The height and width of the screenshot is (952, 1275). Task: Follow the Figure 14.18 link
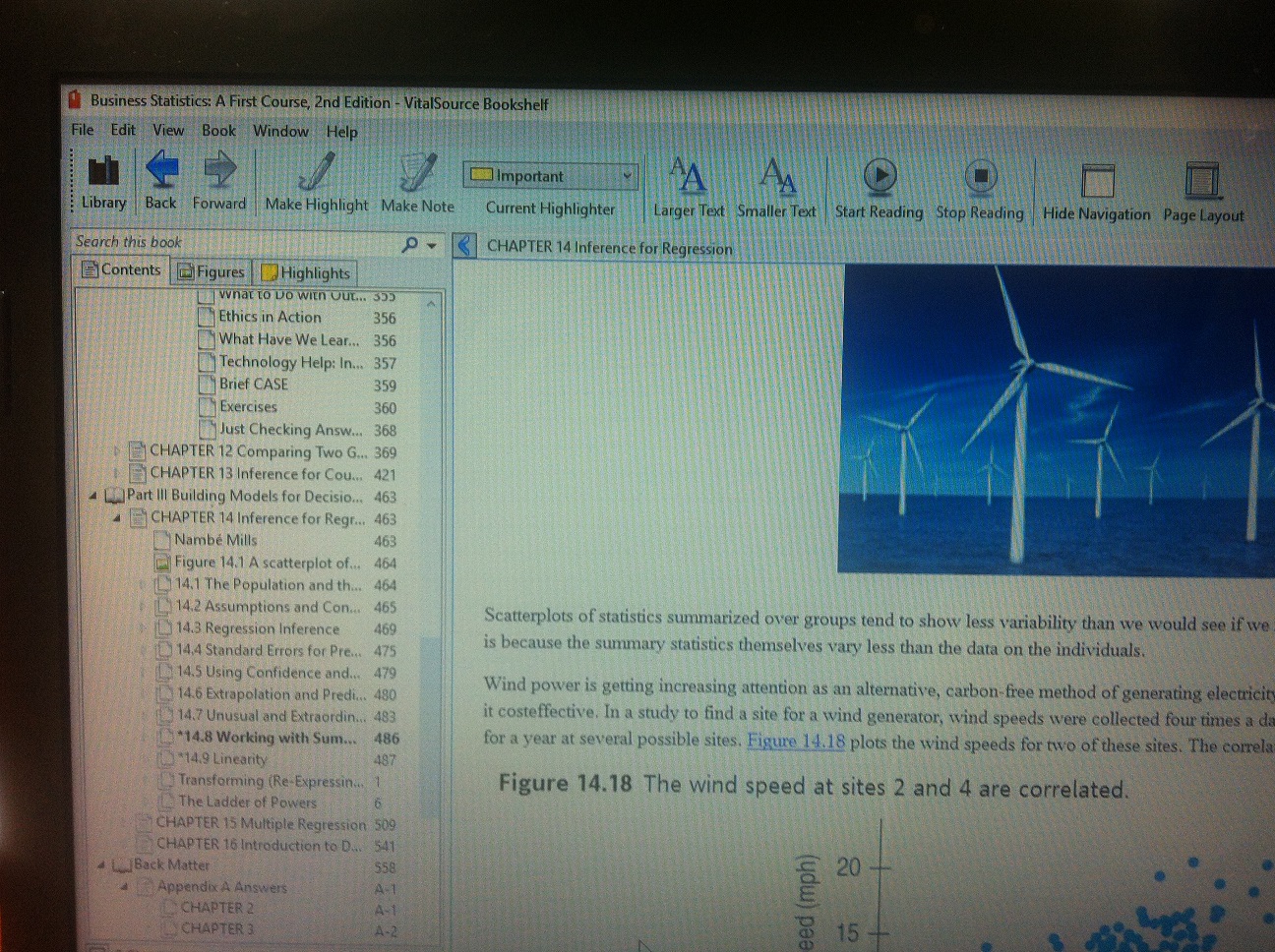point(795,742)
